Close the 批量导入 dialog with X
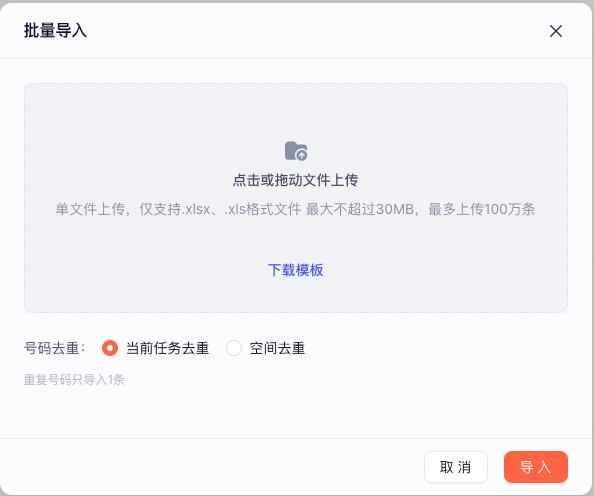This screenshot has width=594, height=496. click(x=556, y=31)
